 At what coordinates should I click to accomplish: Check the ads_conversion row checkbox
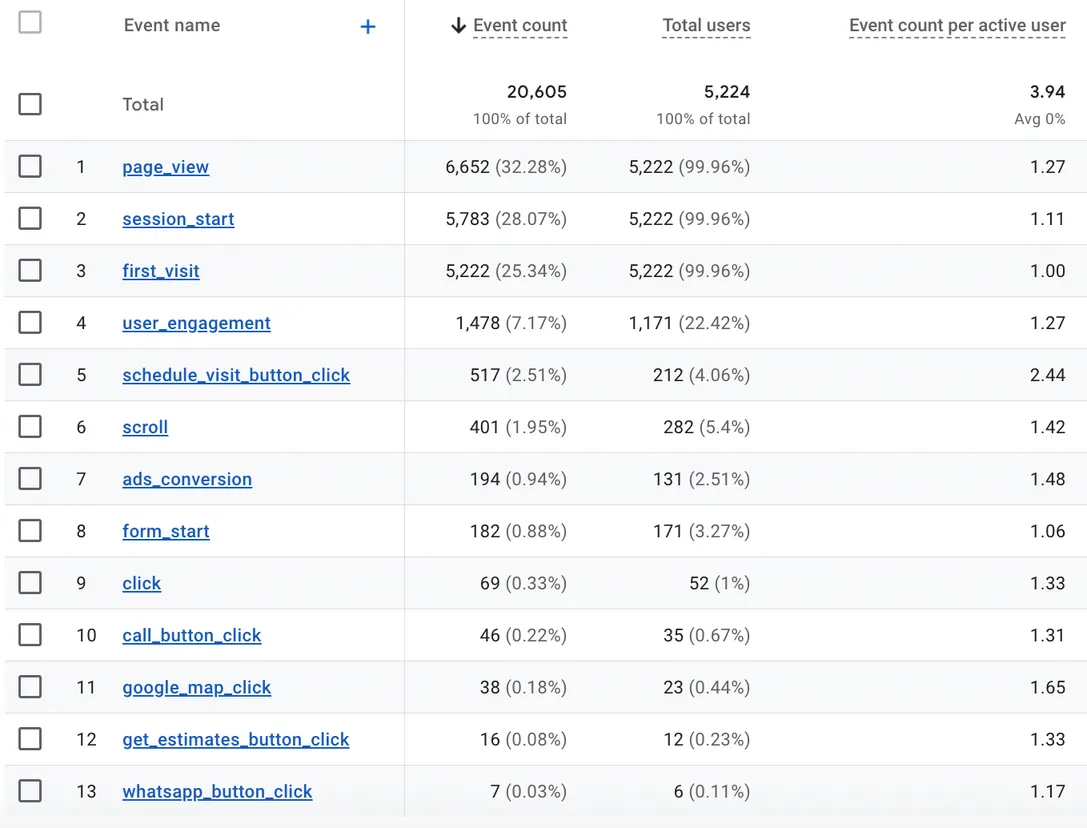point(30,478)
